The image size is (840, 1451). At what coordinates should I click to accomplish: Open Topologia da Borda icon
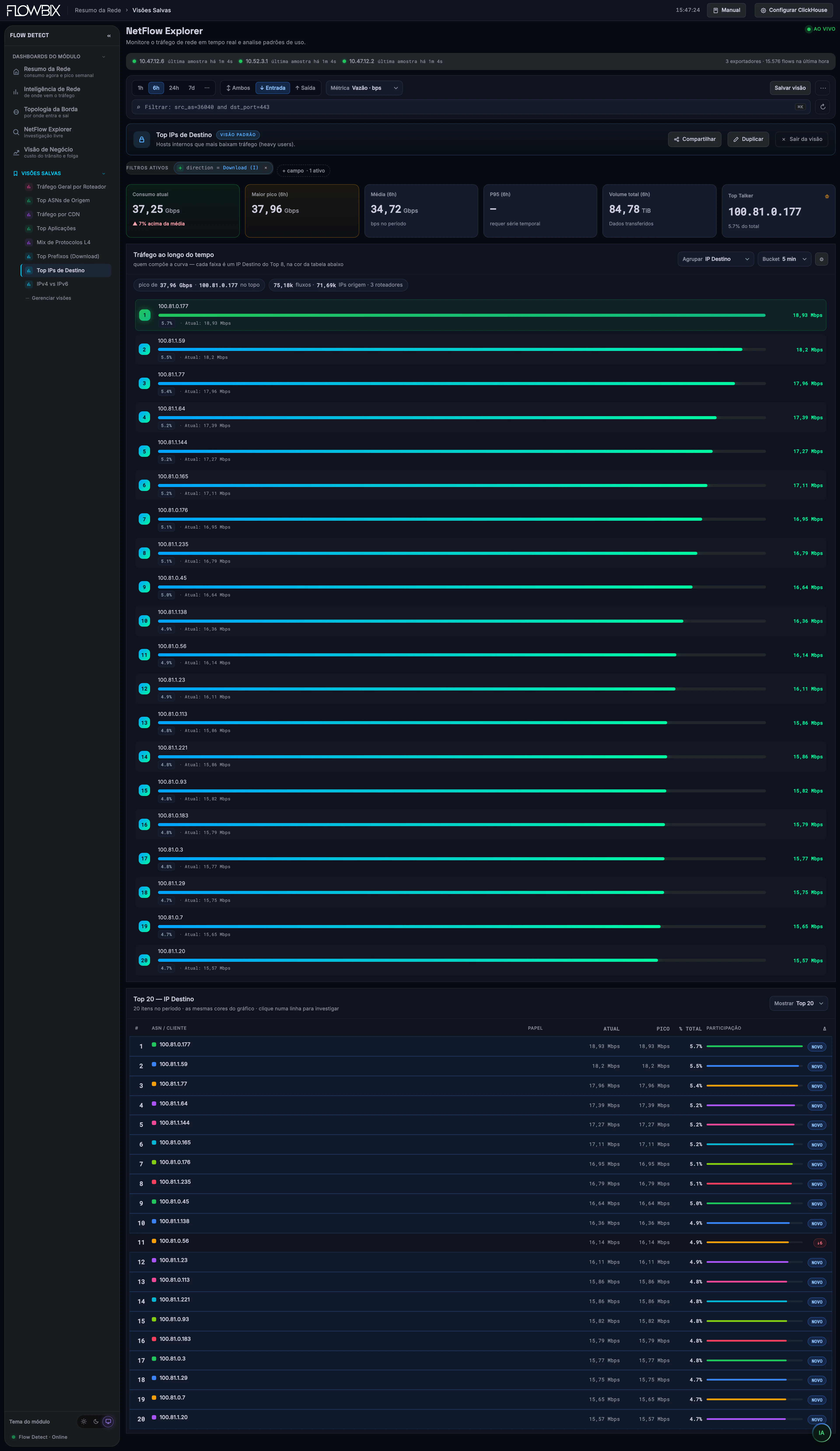click(16, 112)
